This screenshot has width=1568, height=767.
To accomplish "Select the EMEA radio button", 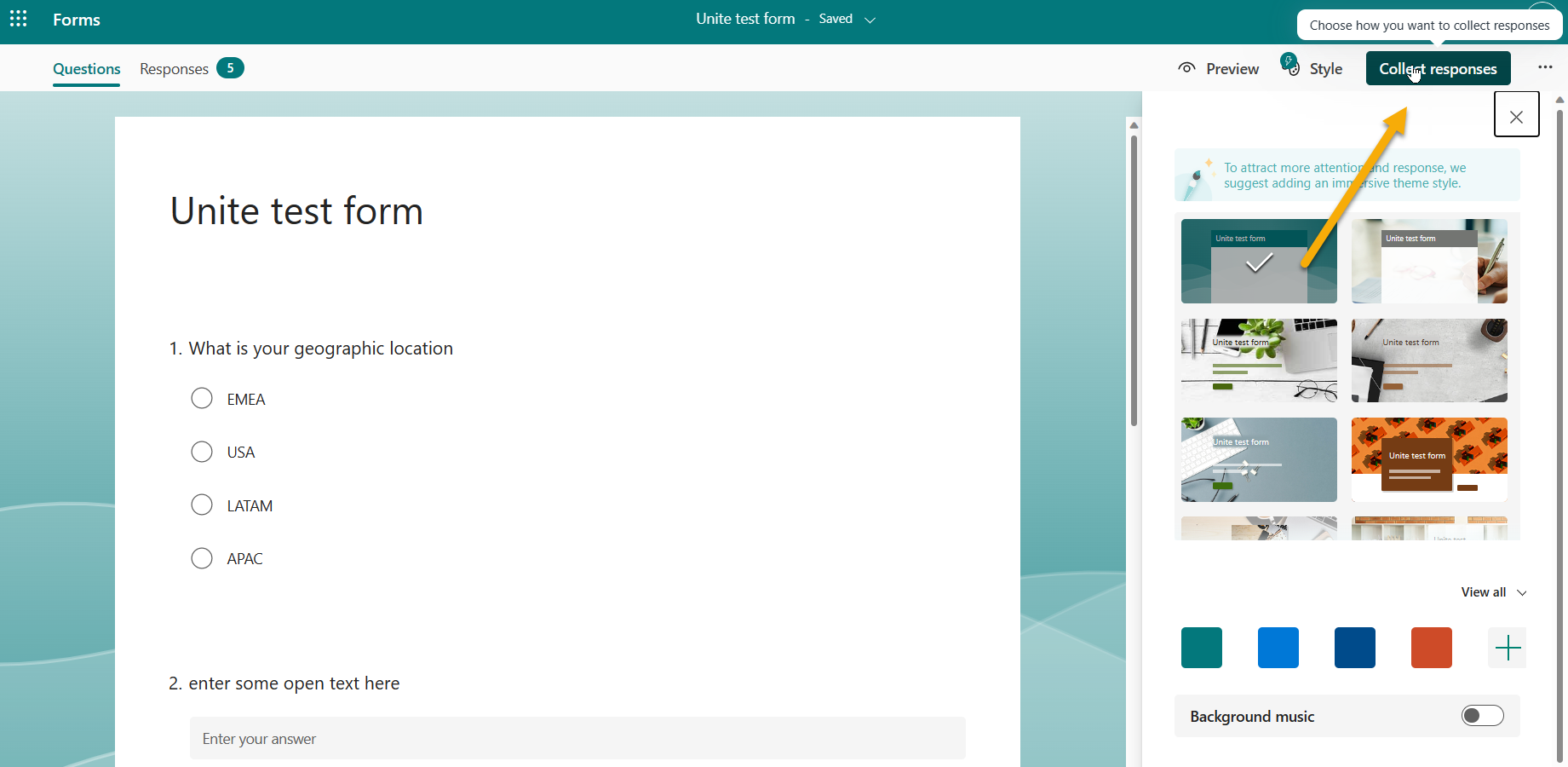I will (x=202, y=398).
